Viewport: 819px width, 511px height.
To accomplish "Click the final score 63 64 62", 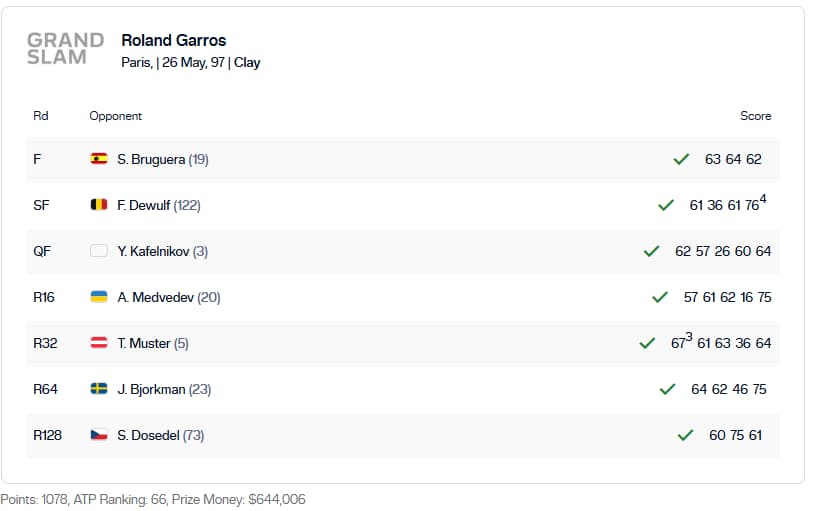I will [733, 159].
